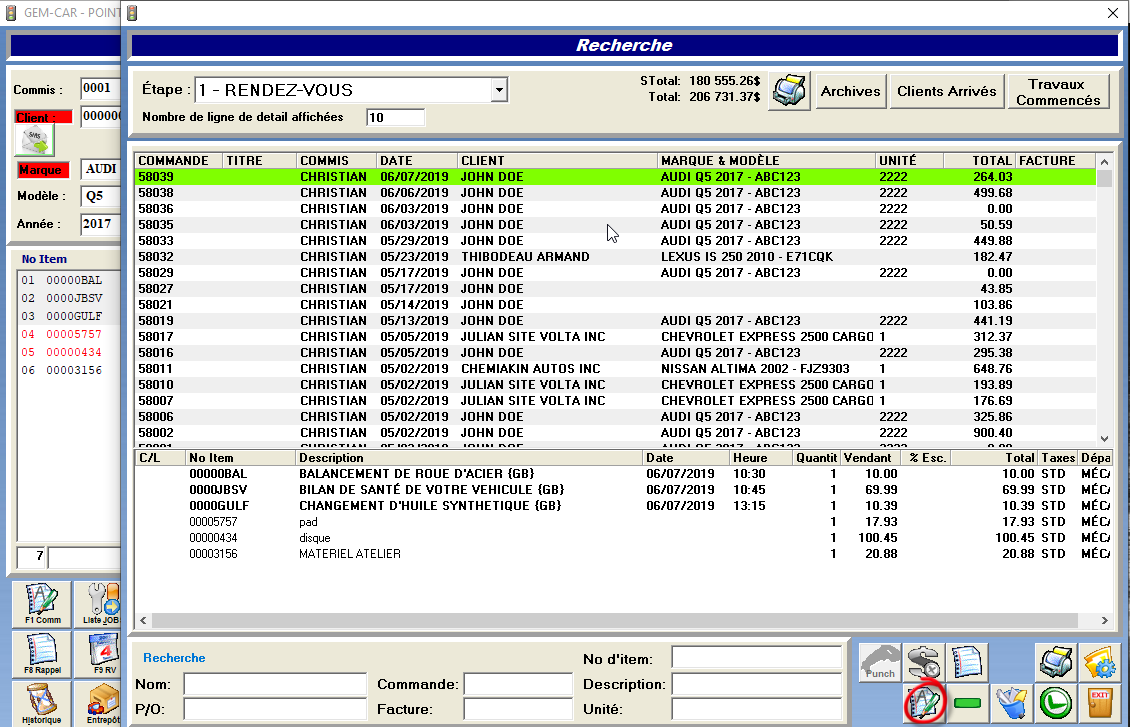Screen dimensions: 1130x727
Task: Click the printer icon next to the totals
Action: click(x=790, y=91)
